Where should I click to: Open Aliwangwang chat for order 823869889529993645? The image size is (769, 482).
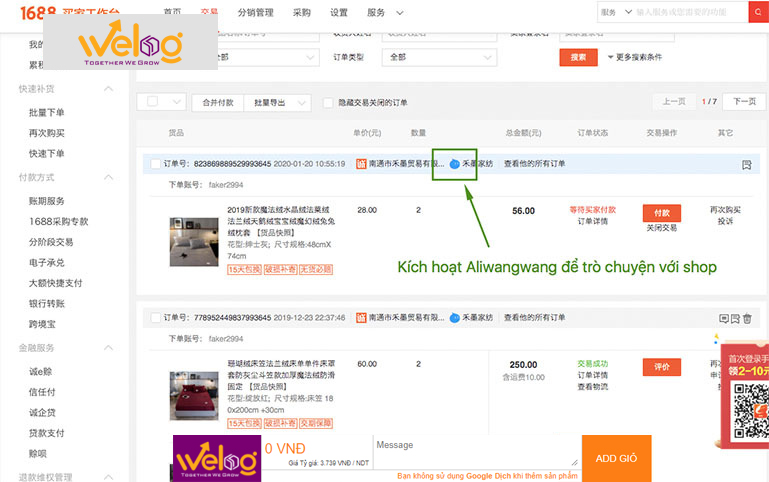pos(455,164)
